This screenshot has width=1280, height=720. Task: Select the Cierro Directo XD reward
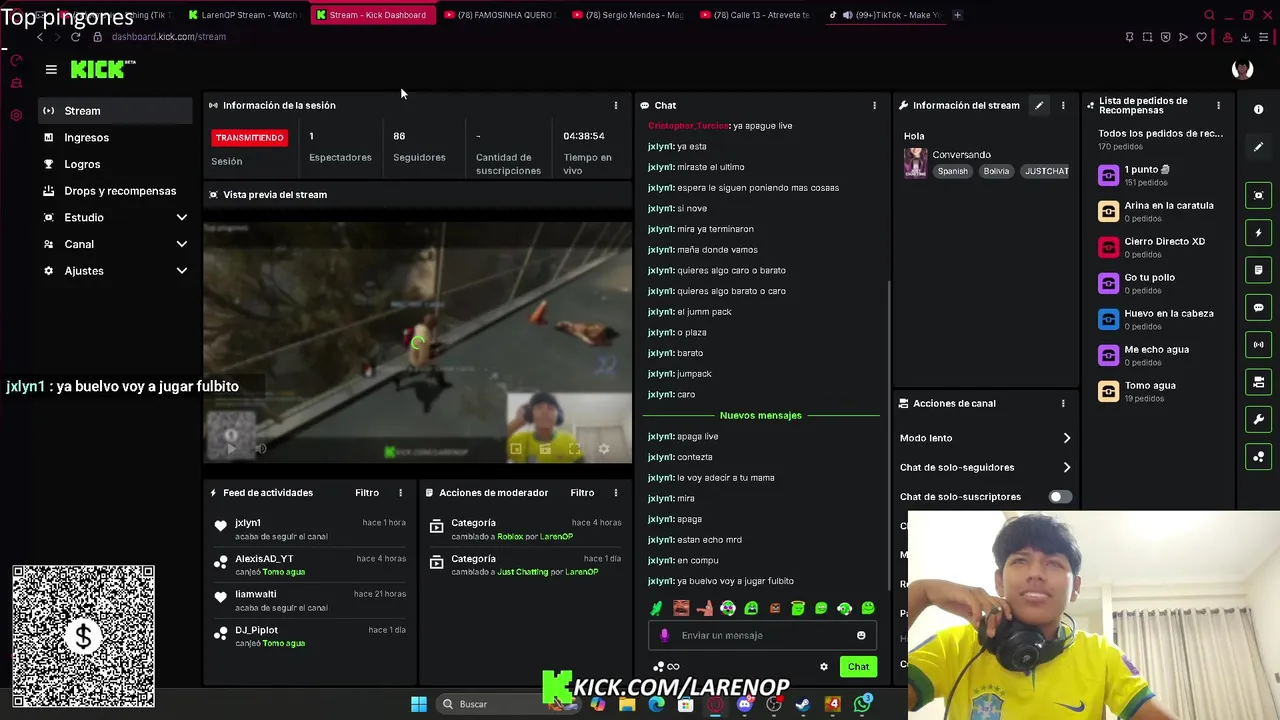1158,247
